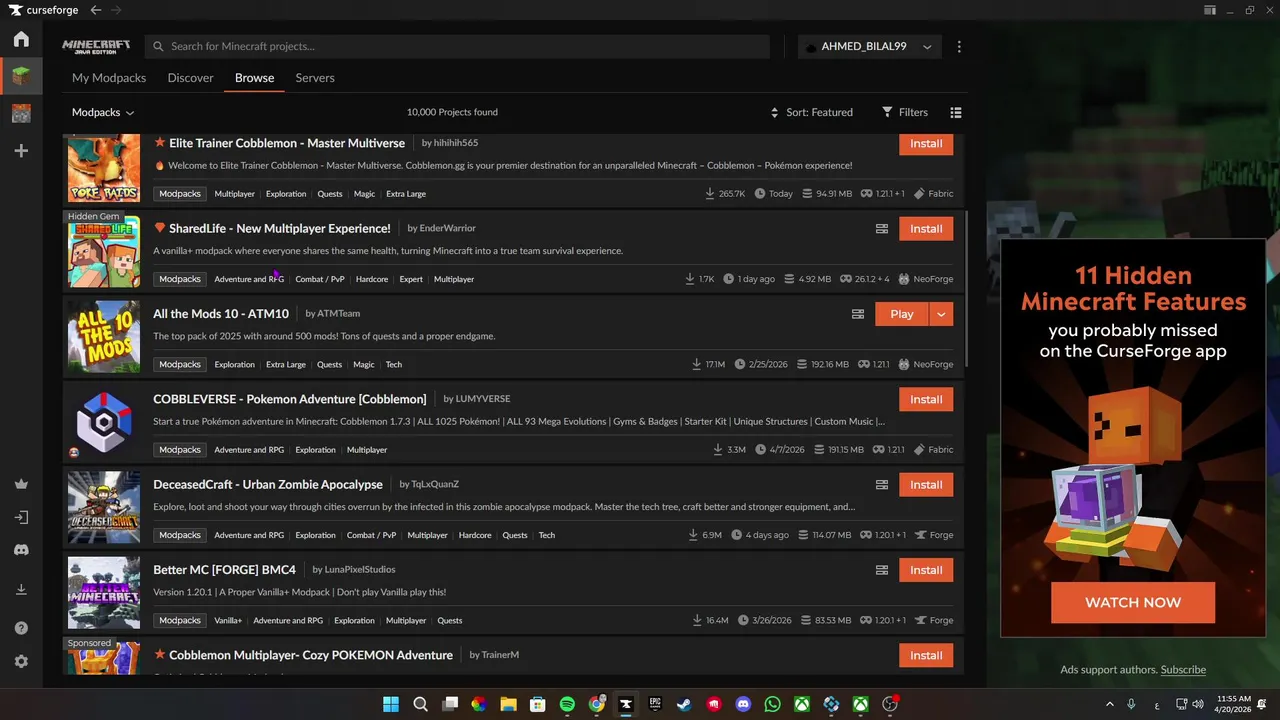Click the CurseForge logo in title bar
Image resolution: width=1280 pixels, height=720 pixels.
tap(44, 10)
